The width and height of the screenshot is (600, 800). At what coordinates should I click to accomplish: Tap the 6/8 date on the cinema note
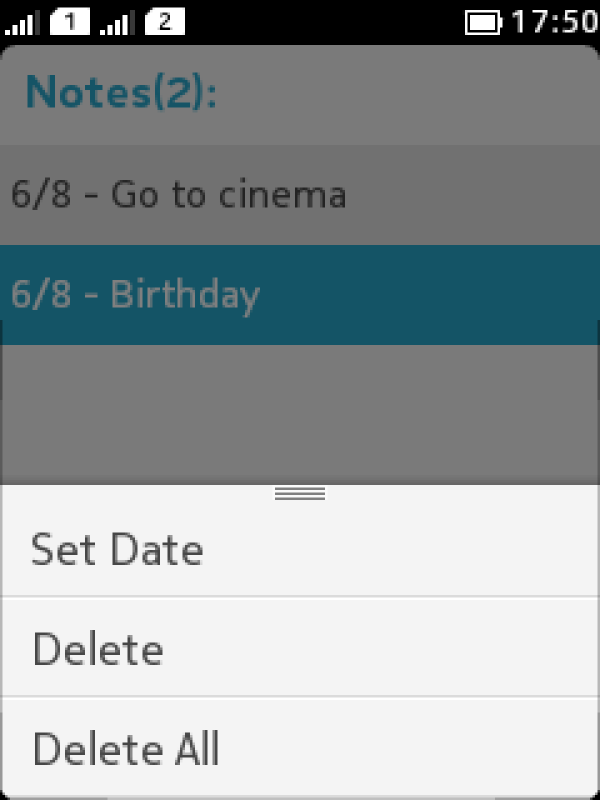coord(41,194)
